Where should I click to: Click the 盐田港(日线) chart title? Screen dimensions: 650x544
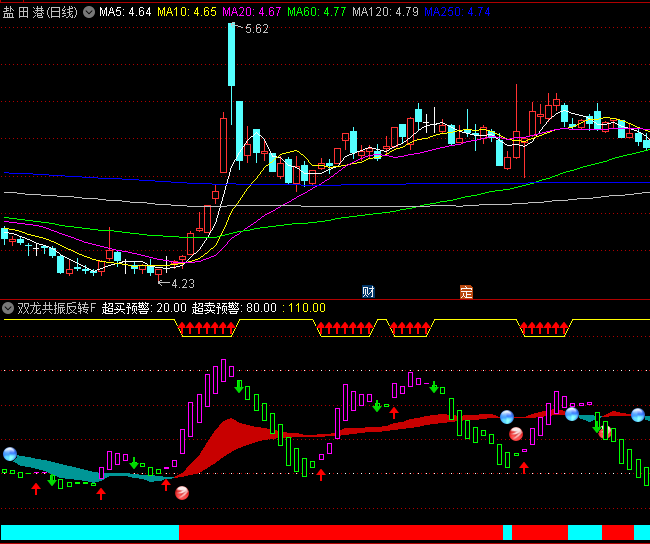(x=40, y=12)
